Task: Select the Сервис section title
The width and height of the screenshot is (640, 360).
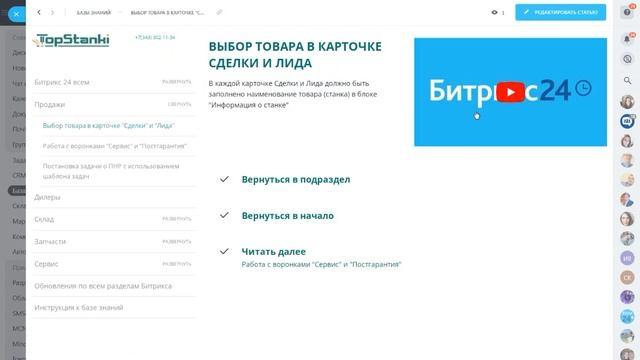Action: coord(46,264)
